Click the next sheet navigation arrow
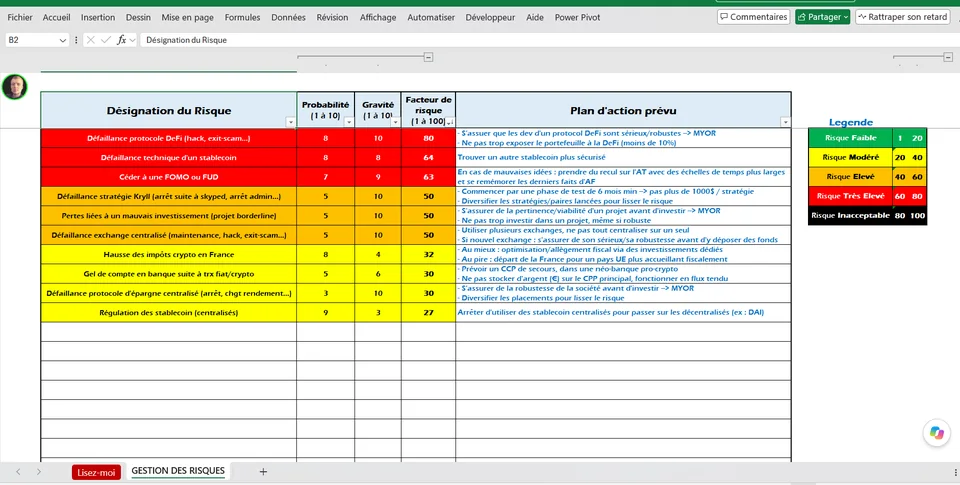Image resolution: width=960 pixels, height=485 pixels. click(x=39, y=472)
